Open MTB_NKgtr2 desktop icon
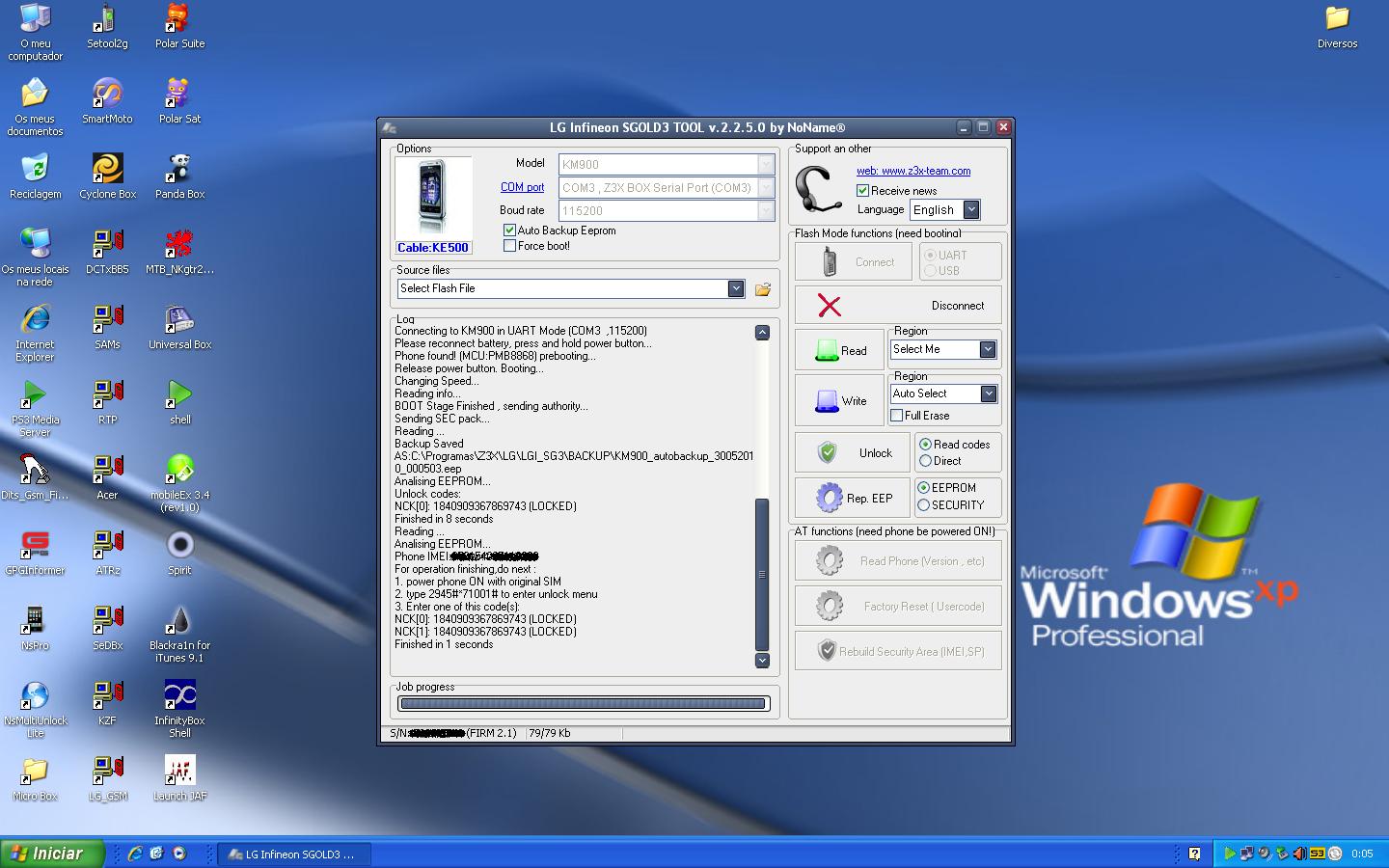Viewport: 1389px width, 868px height. click(179, 251)
